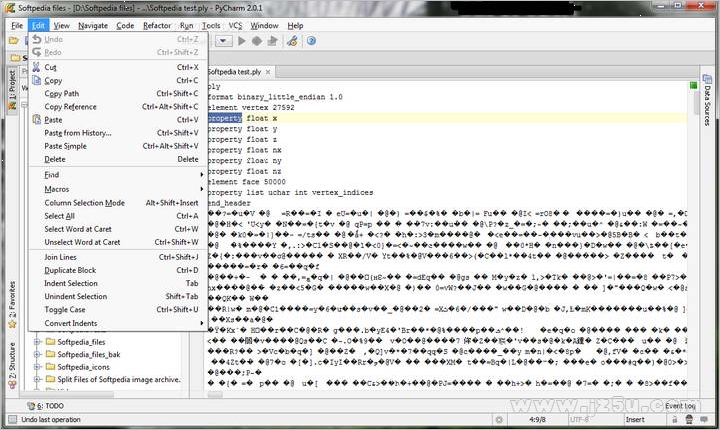Open the 6: TODO tool window

(x=45, y=406)
